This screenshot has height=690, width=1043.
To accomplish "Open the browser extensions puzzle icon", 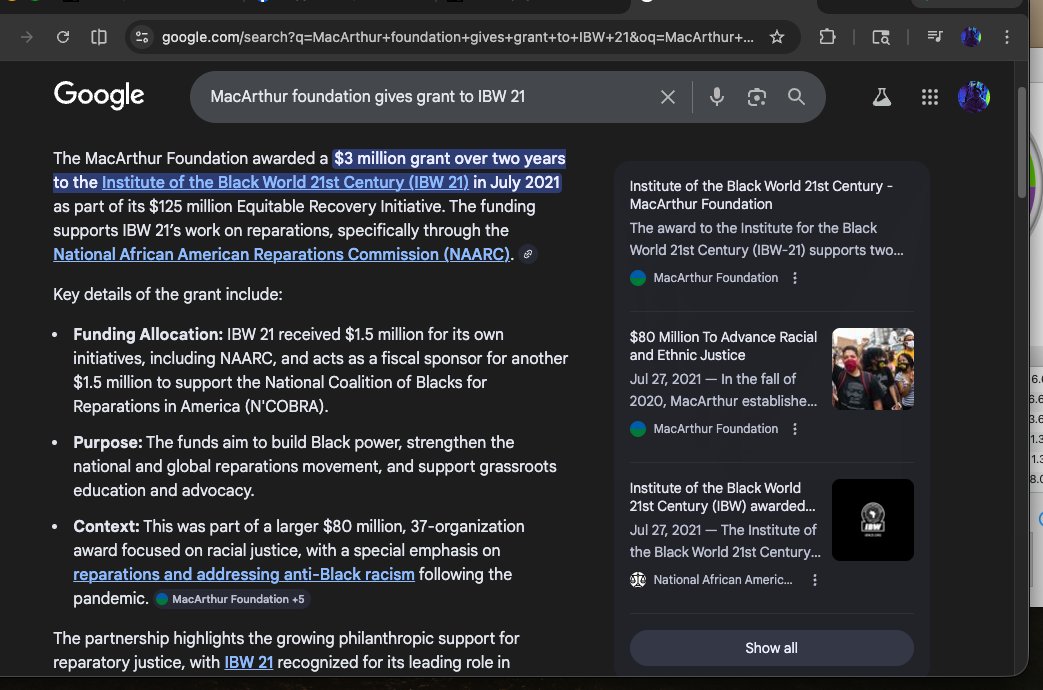I will point(827,37).
